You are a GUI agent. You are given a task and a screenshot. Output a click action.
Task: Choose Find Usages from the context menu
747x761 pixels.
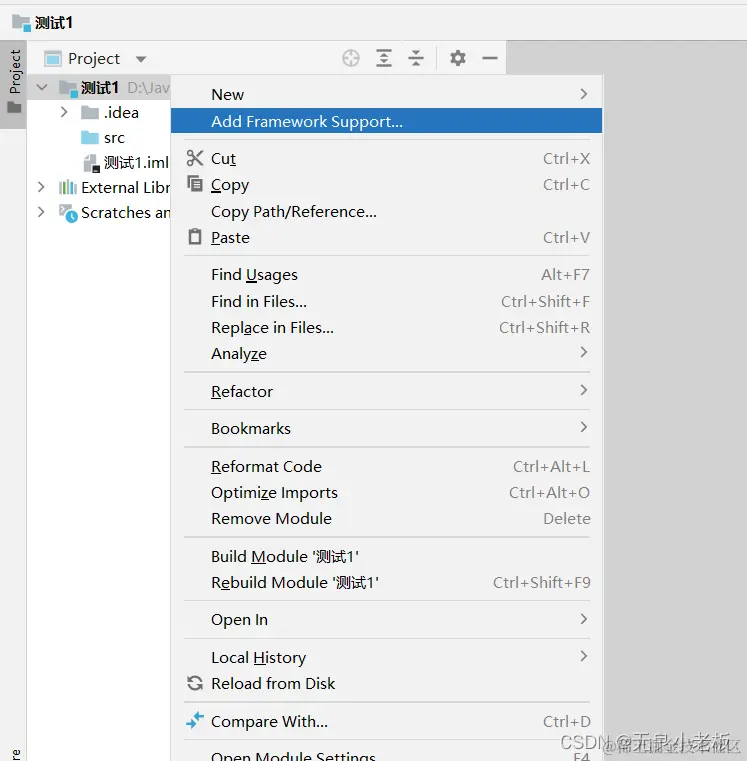click(386, 275)
